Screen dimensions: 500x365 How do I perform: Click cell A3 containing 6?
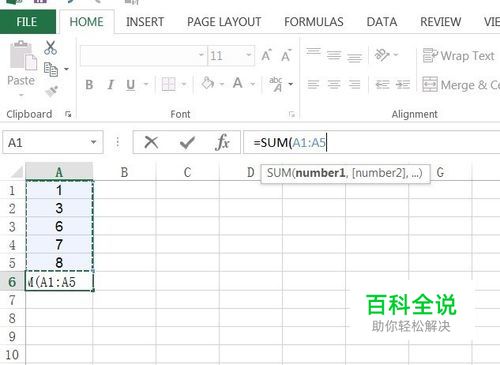click(x=59, y=226)
